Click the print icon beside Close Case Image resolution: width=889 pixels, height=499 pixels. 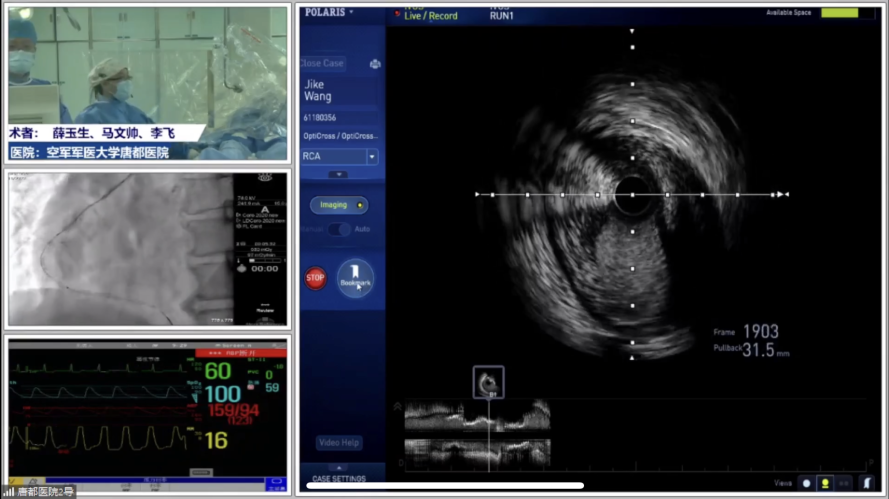point(375,64)
